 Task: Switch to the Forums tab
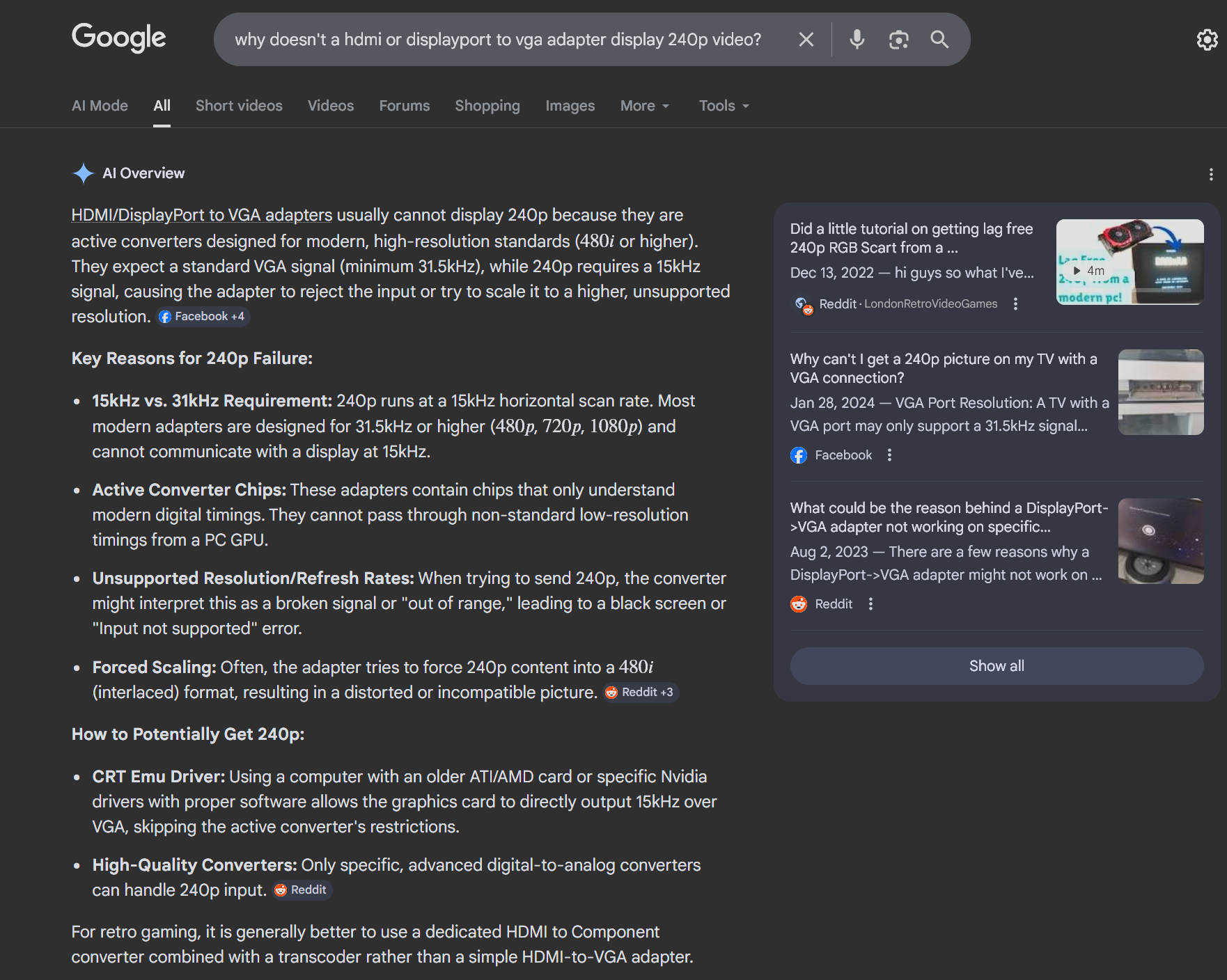click(x=405, y=106)
